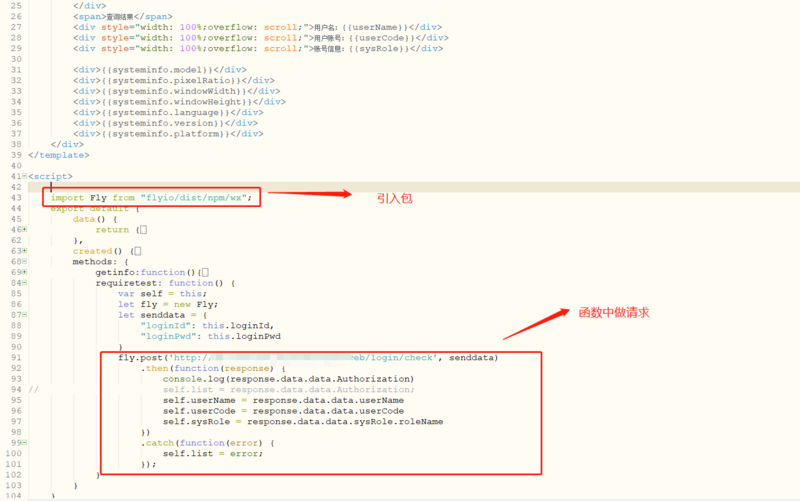Click 'requiretest: function() {' text

pos(165,283)
